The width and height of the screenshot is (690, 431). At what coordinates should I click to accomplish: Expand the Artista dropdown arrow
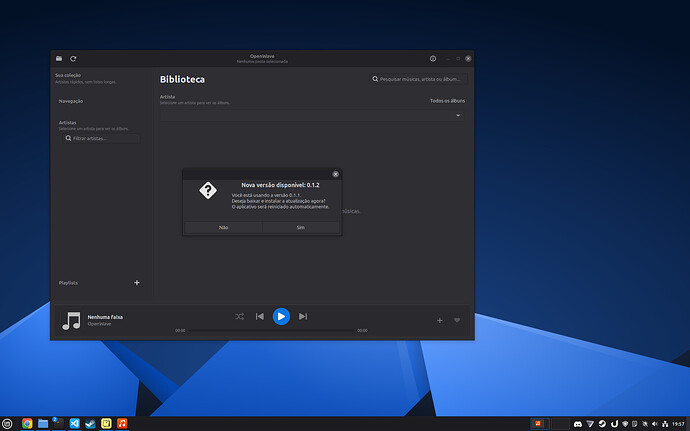[x=458, y=115]
